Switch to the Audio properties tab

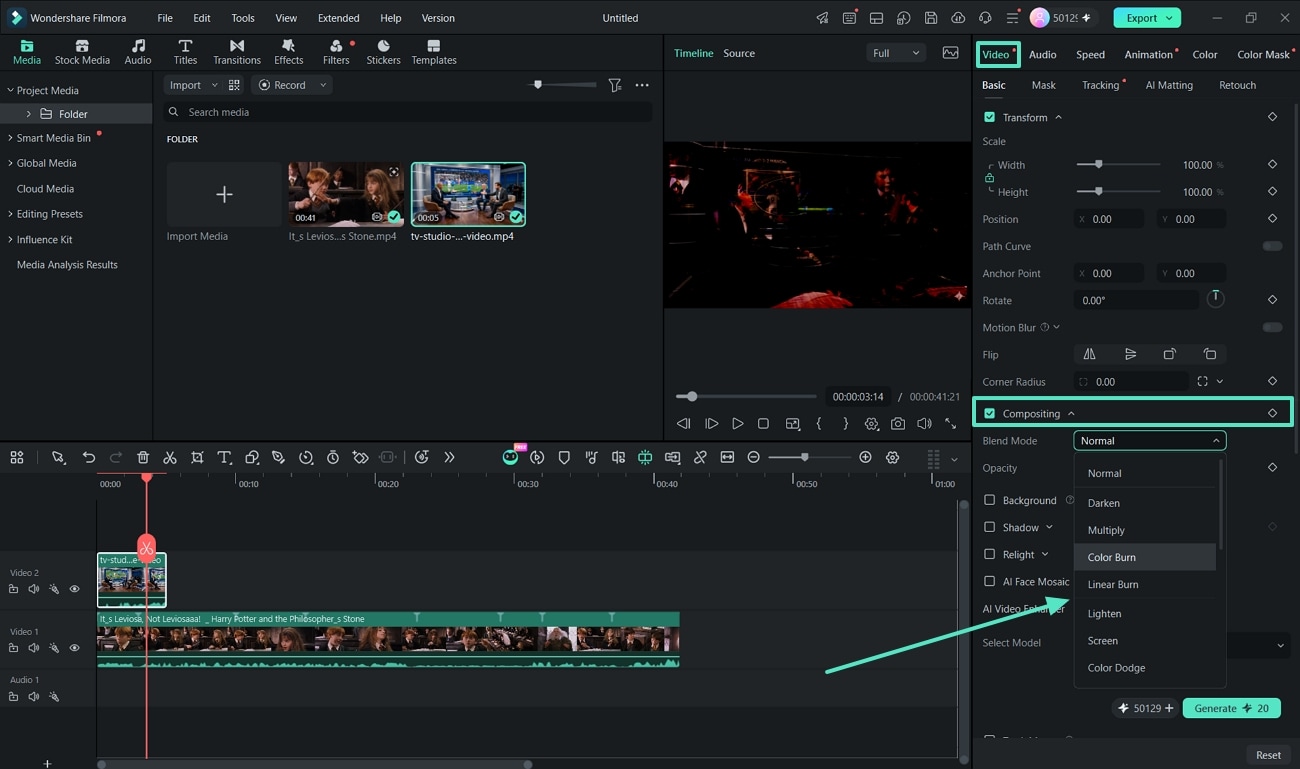point(1043,54)
